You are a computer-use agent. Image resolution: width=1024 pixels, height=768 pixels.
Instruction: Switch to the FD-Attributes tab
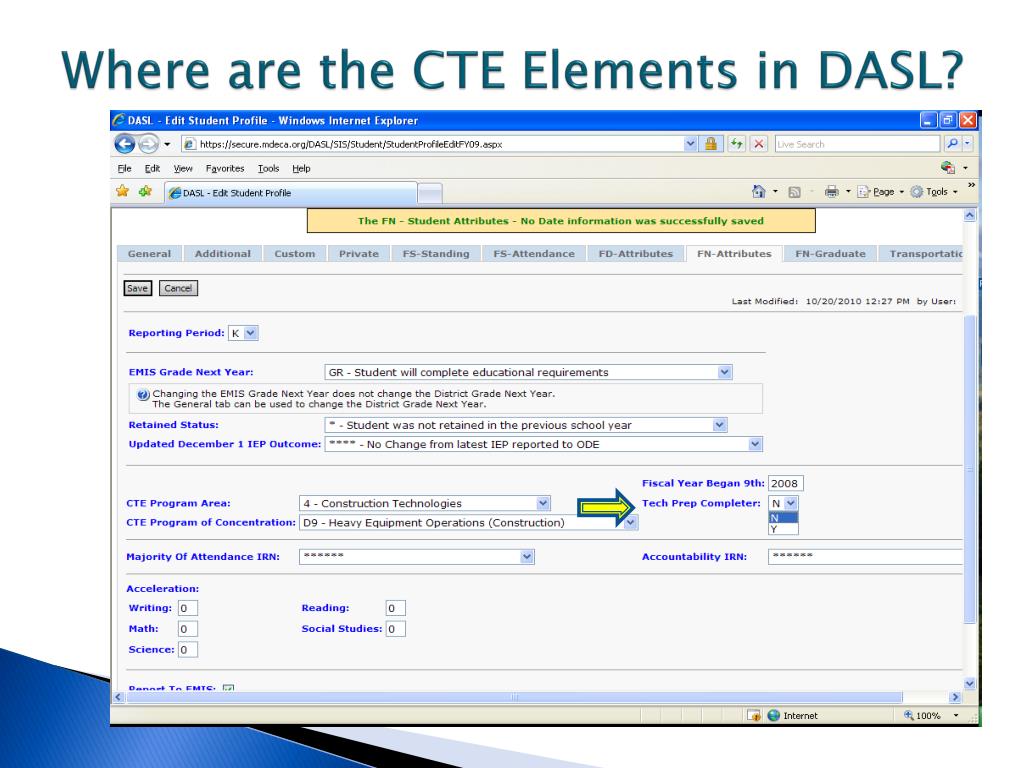tap(636, 254)
